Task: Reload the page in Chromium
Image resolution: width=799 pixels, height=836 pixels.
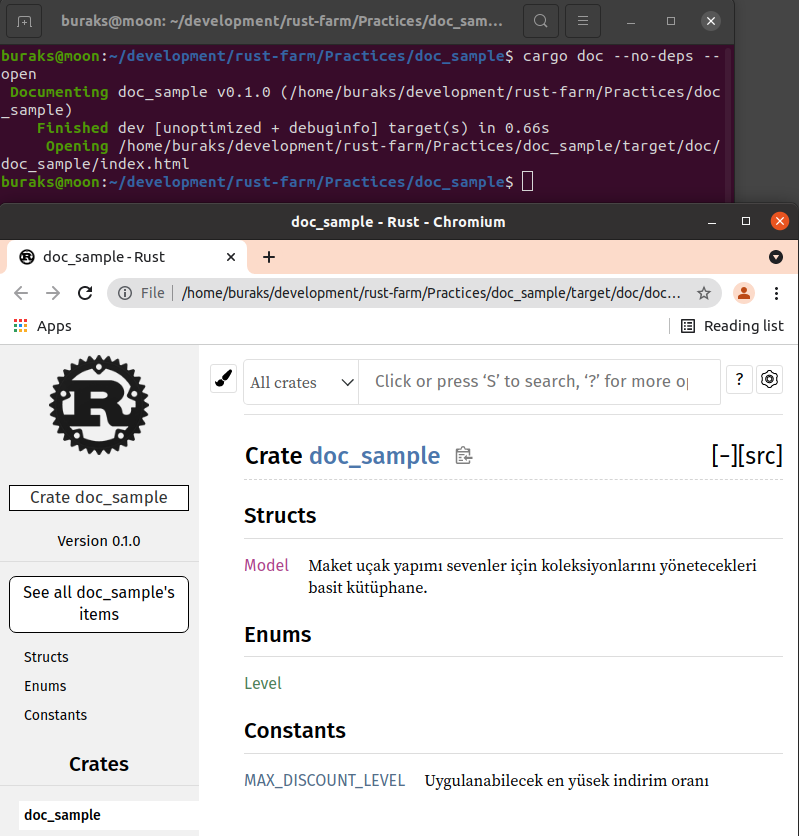Action: click(85, 293)
